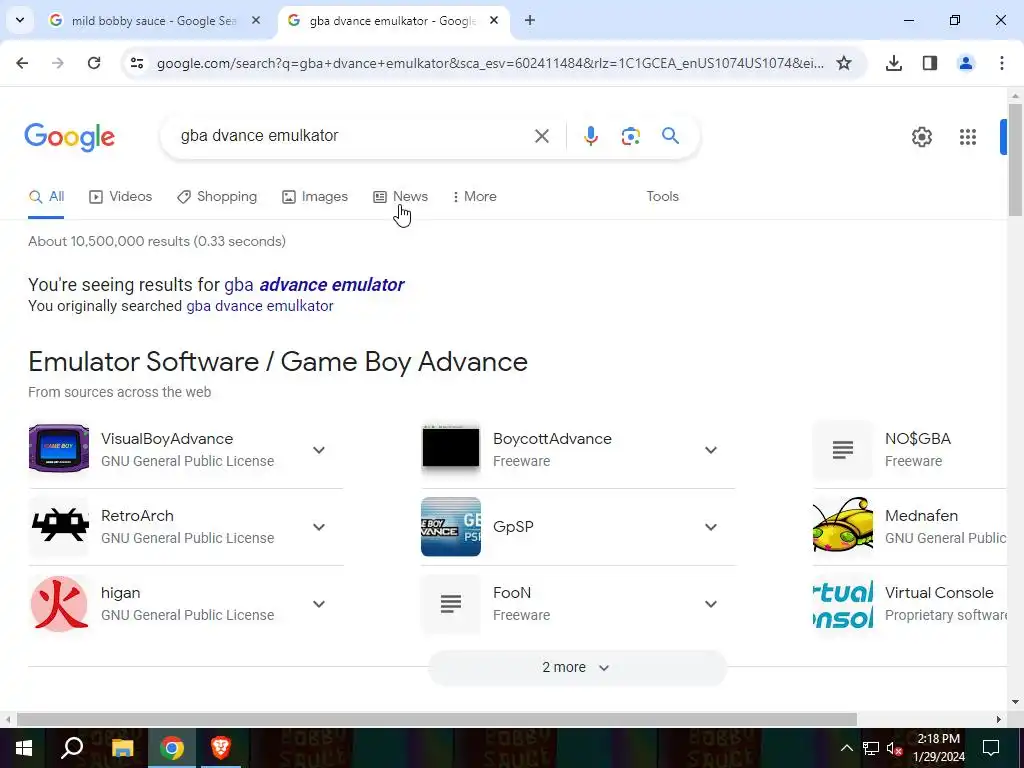Start voice search with microphone icon
This screenshot has width=1024, height=768.
click(590, 136)
